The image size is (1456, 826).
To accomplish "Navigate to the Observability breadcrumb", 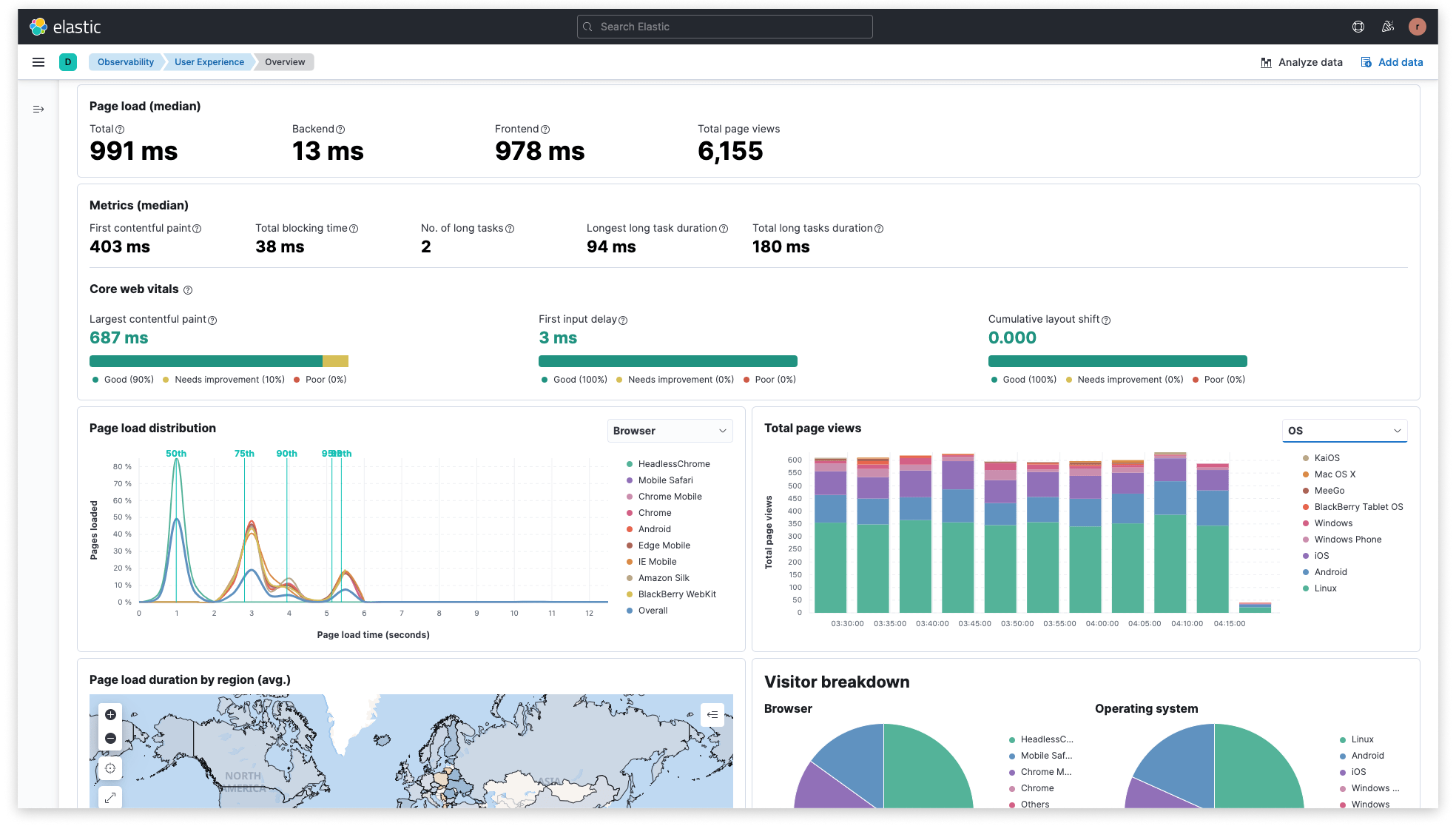I will [125, 62].
